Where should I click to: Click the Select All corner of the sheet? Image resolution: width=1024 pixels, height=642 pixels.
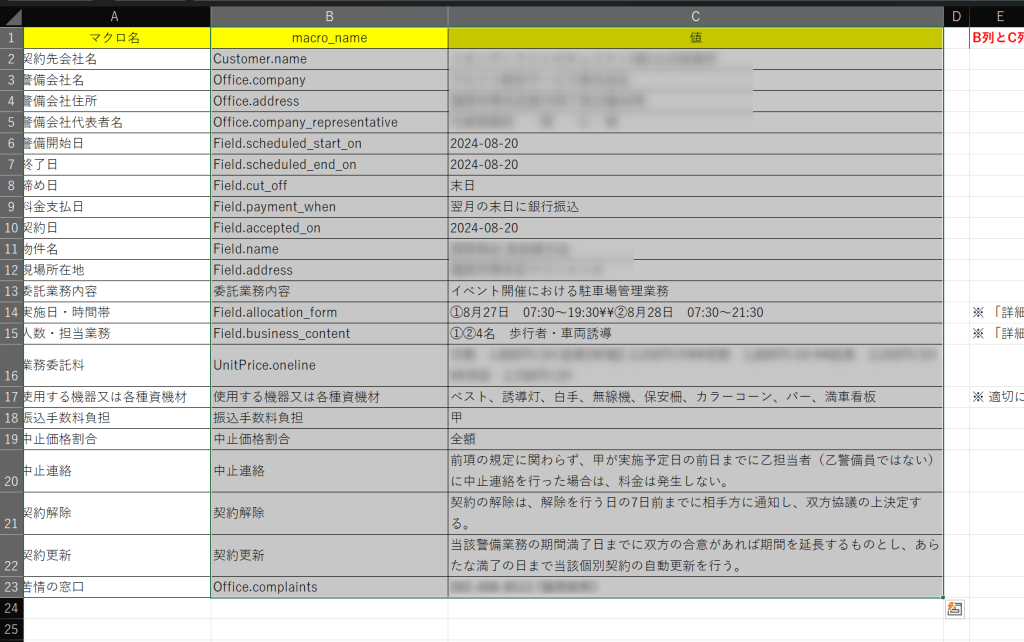coord(10,17)
